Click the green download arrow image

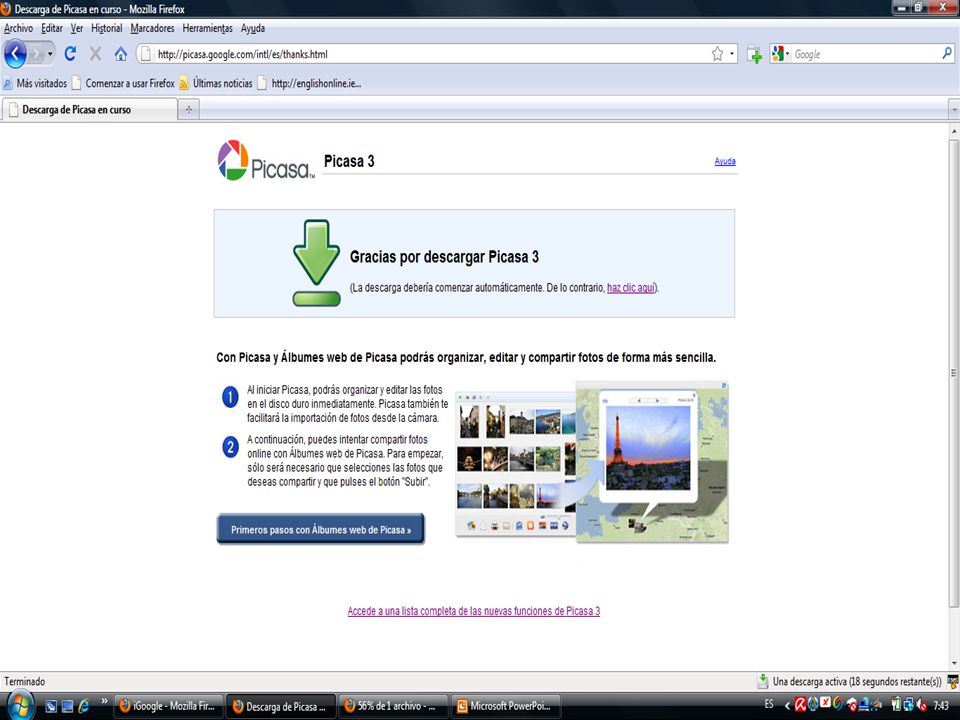point(317,263)
